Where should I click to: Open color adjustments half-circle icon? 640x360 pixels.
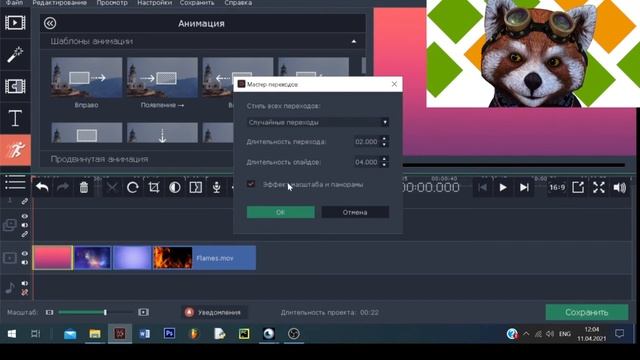point(175,187)
